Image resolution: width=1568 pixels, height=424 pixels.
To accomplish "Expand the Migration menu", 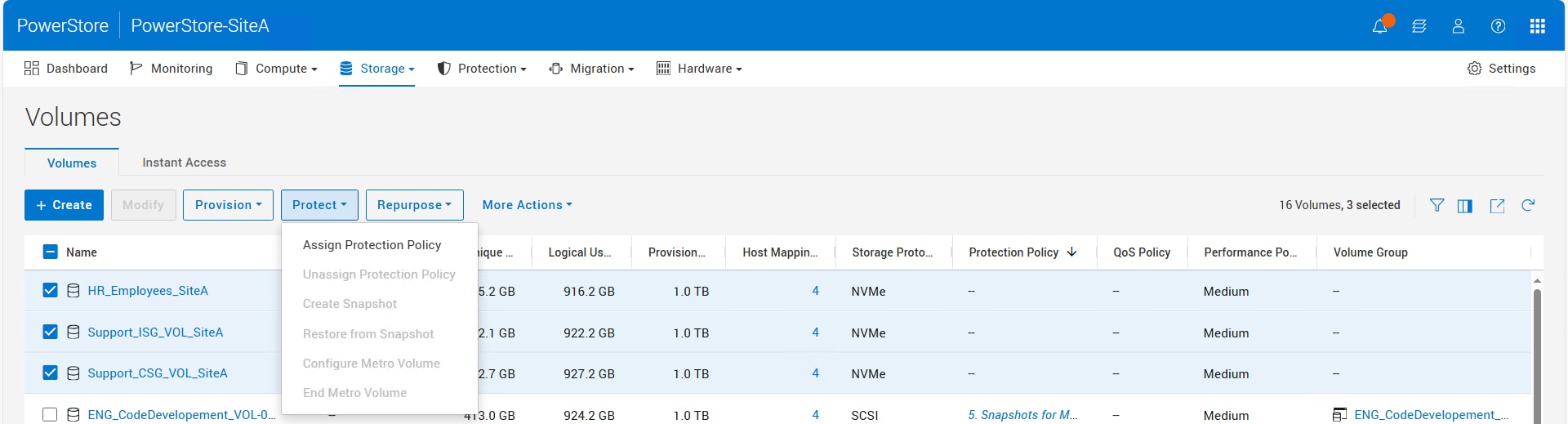I will click(x=591, y=69).
